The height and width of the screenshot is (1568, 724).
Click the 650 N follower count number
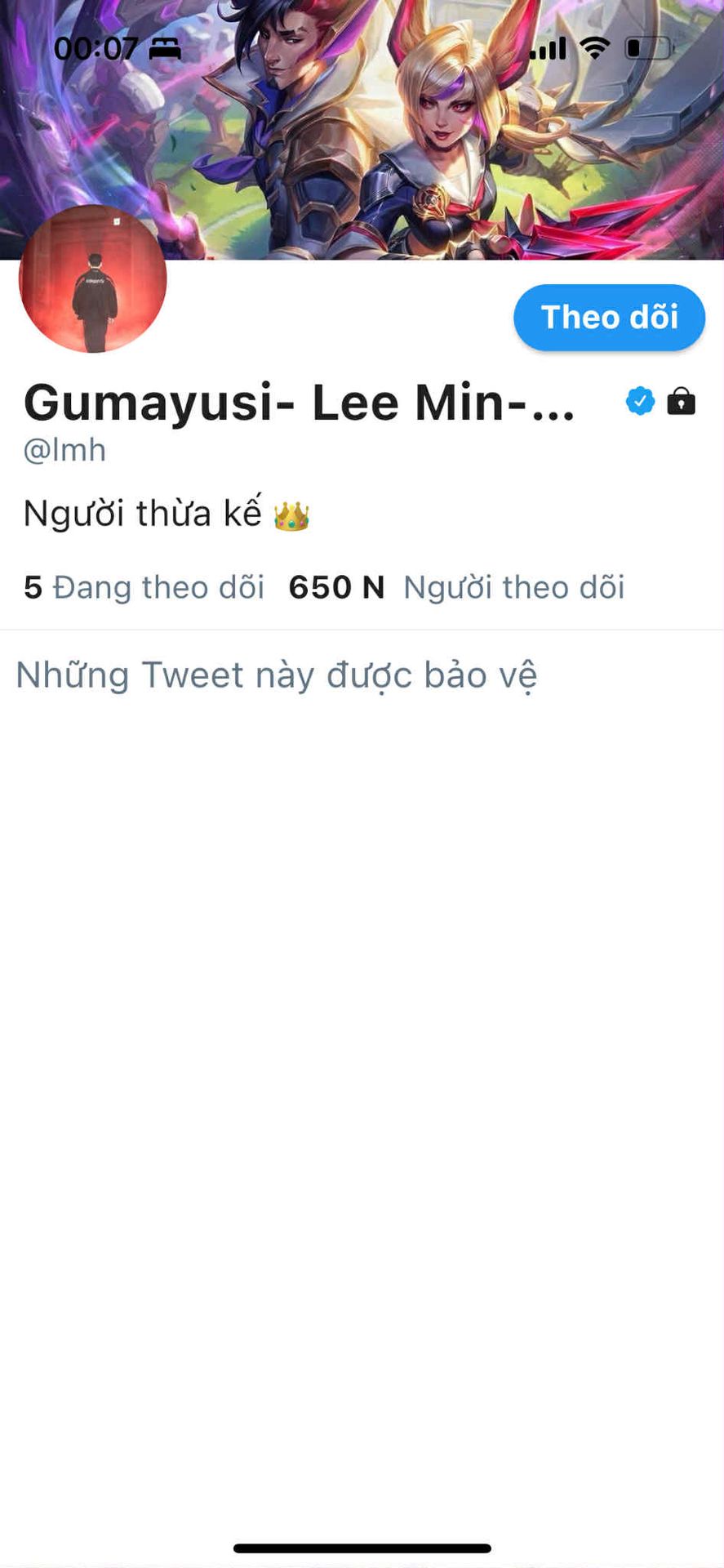click(336, 587)
